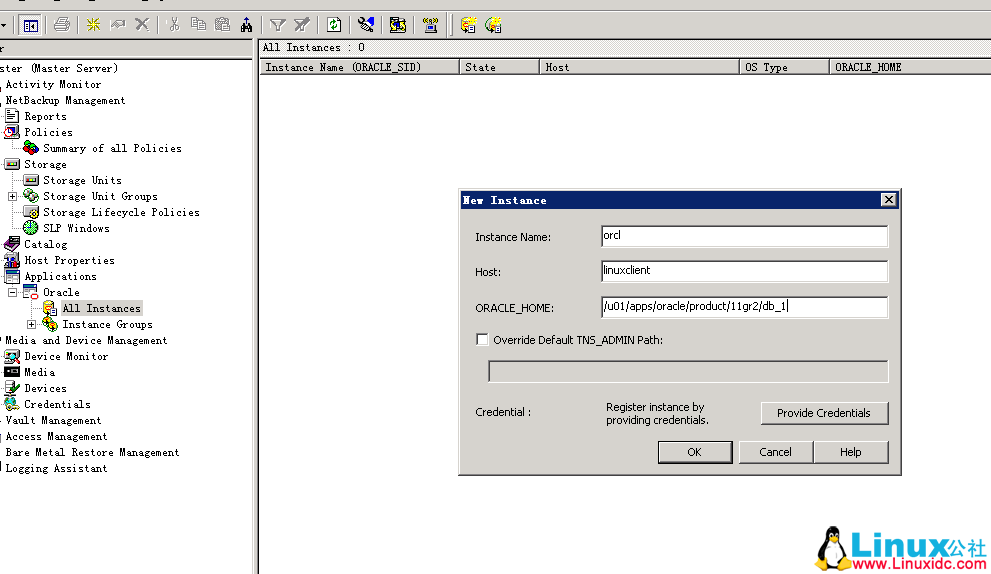
Task: Click the Change (pointing hand) toolbar icon
Action: click(x=118, y=25)
